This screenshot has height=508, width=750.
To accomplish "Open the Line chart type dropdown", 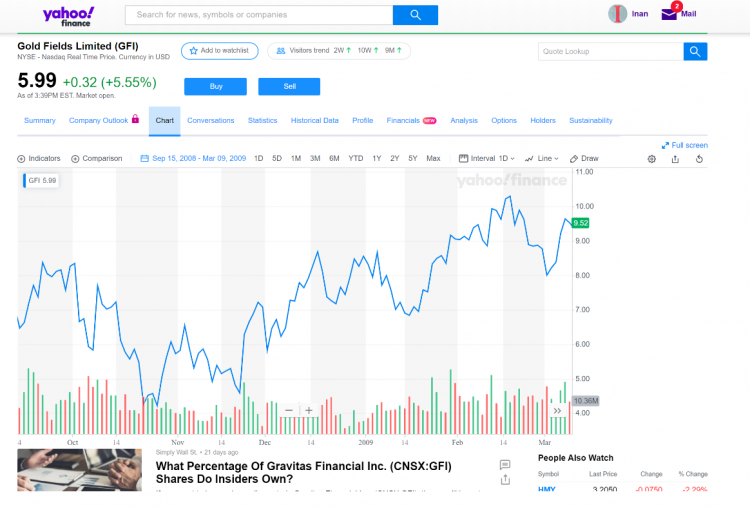I will tap(542, 158).
